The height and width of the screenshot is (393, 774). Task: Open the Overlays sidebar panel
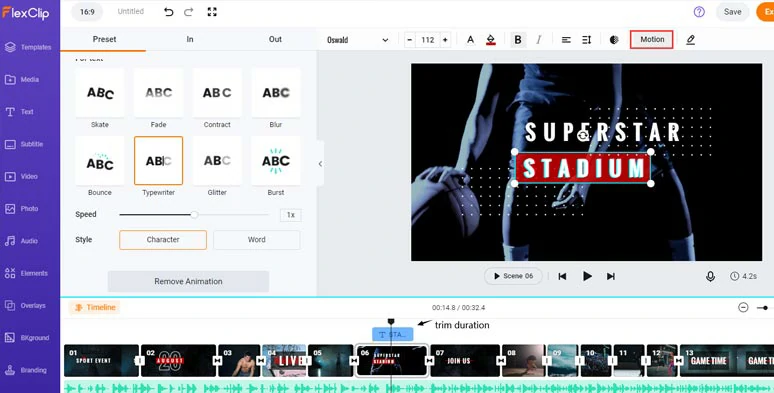coord(25,306)
